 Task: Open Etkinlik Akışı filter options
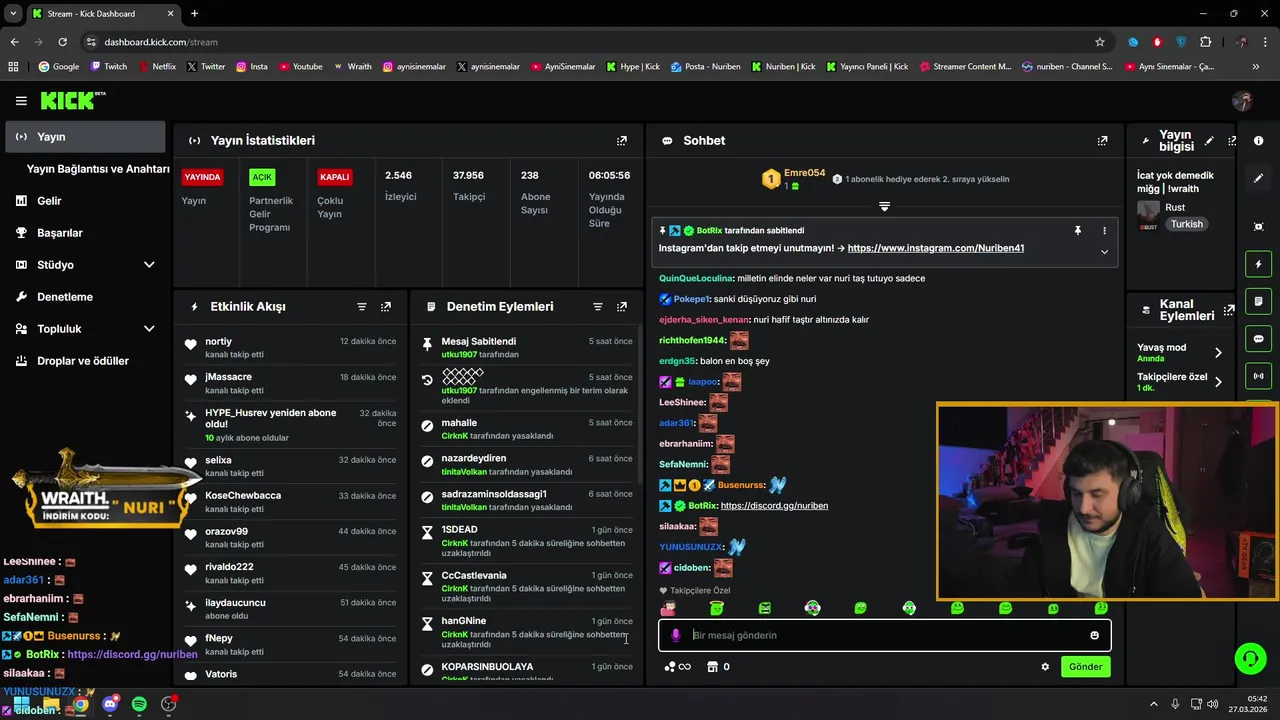click(x=362, y=307)
